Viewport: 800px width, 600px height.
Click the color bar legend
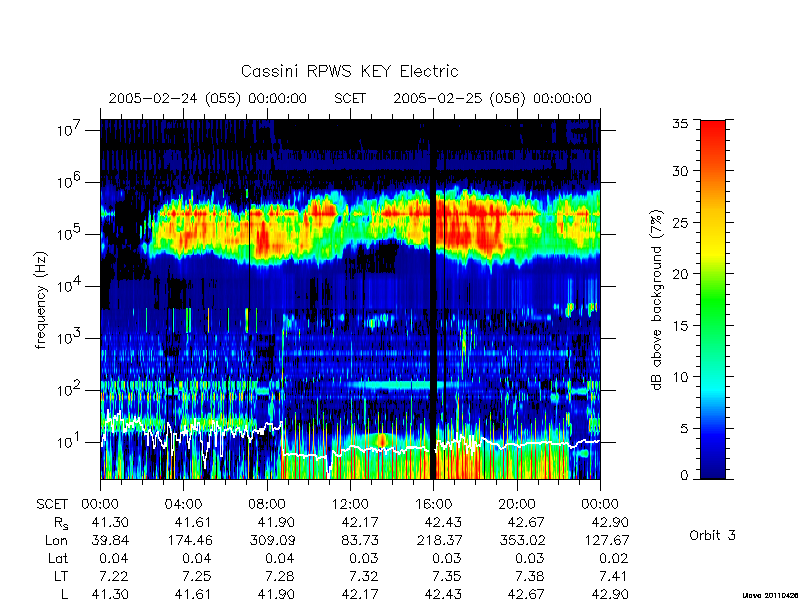click(713, 299)
